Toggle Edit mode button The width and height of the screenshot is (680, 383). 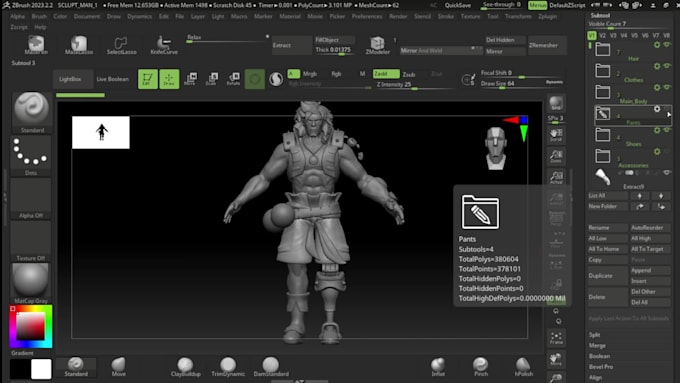(147, 79)
